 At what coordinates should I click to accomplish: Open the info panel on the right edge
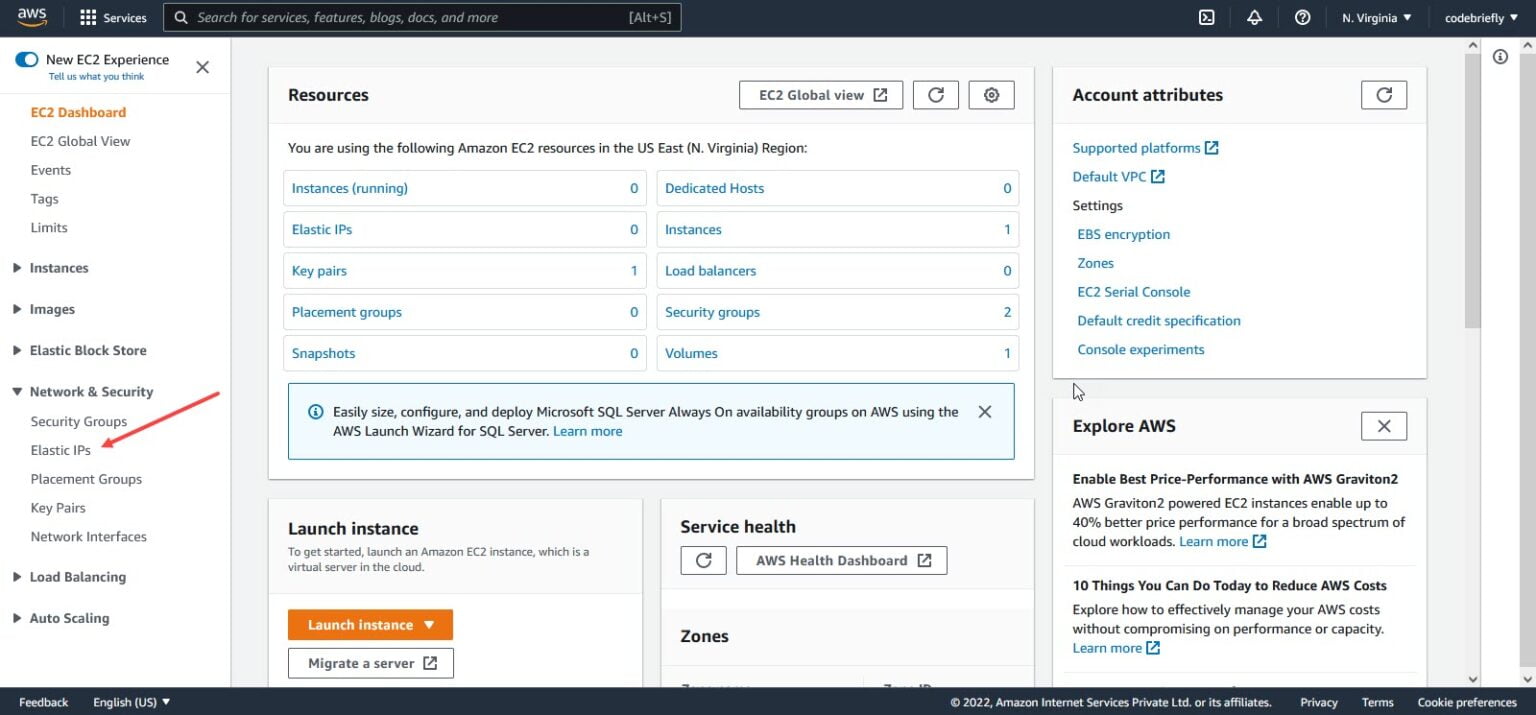click(x=1500, y=57)
